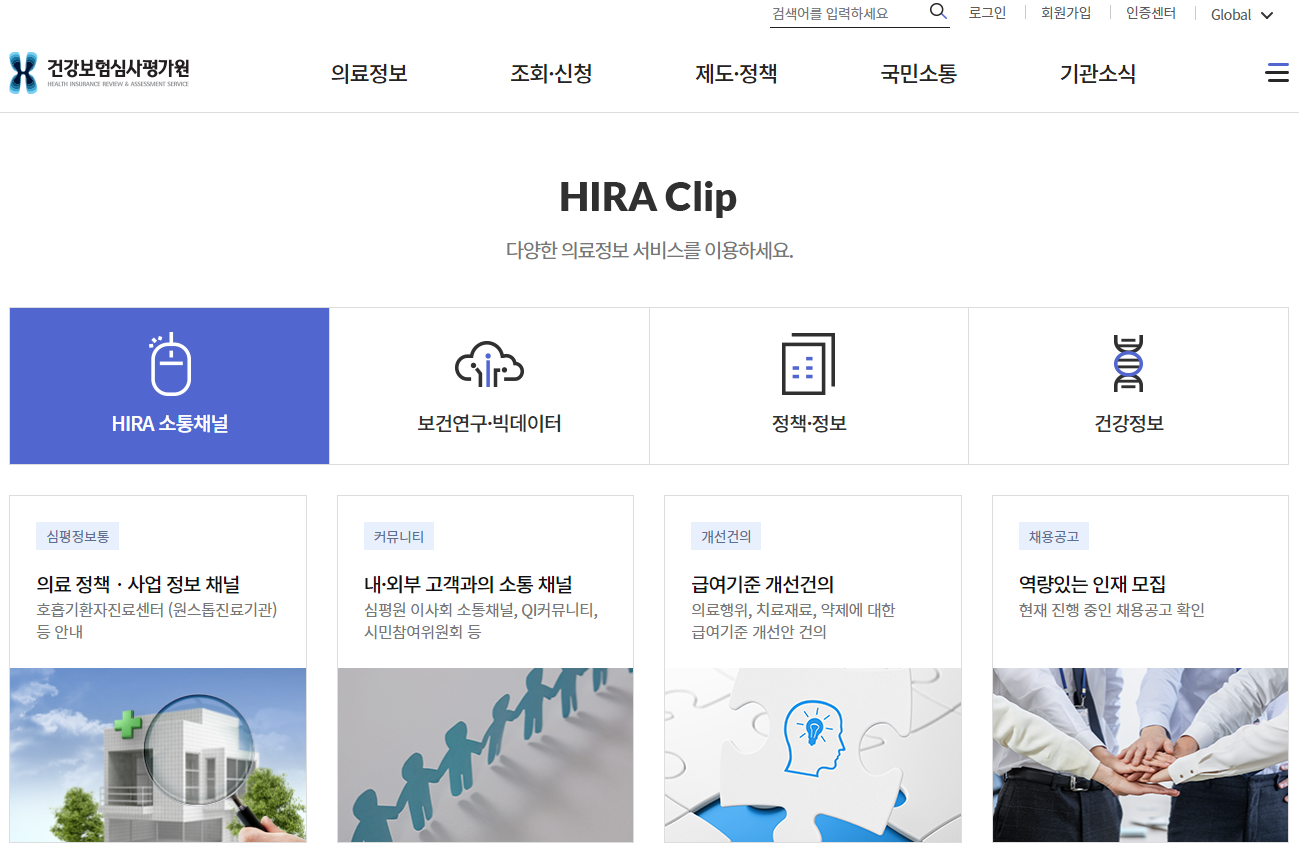Open the 기관소식 menu
1299x855 pixels.
coord(1098,74)
